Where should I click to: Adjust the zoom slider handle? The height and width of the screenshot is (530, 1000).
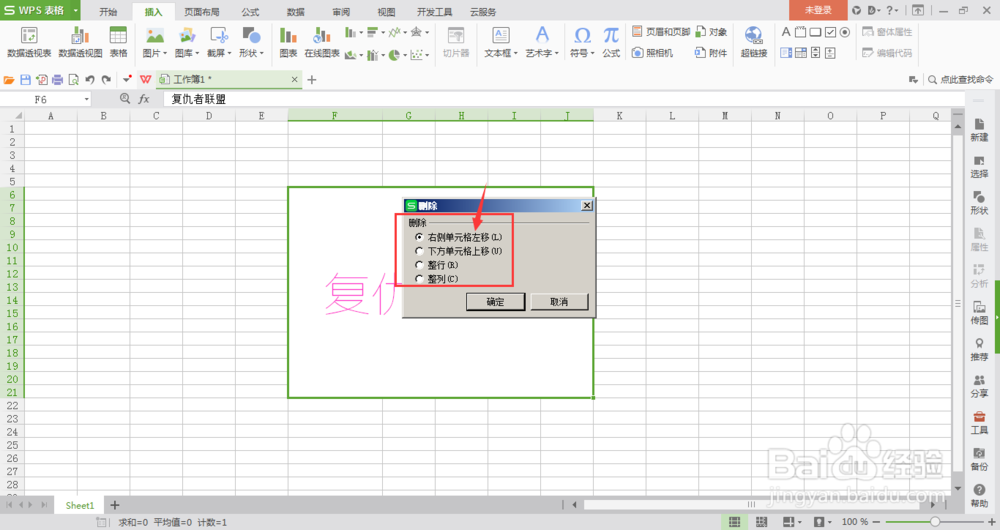pos(934,522)
